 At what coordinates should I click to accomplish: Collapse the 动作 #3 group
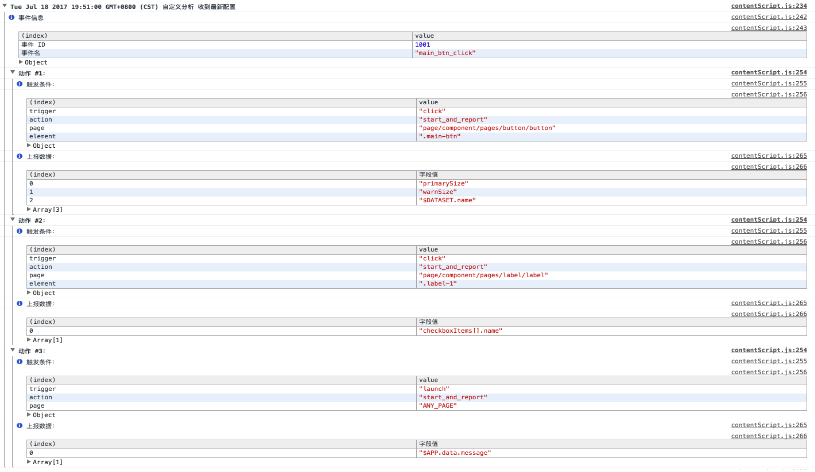point(14,352)
